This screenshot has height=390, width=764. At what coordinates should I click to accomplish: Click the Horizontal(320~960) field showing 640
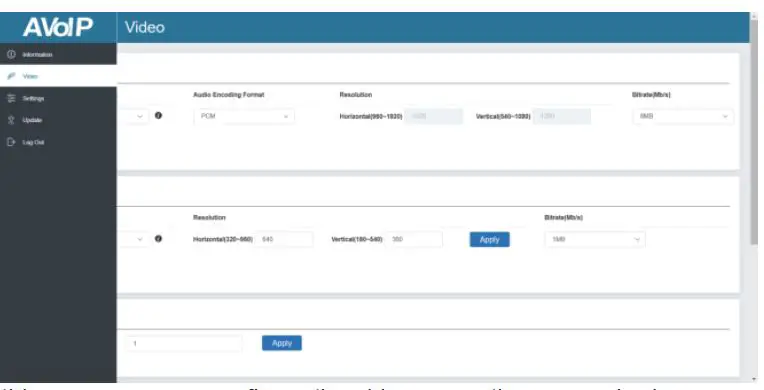284,239
